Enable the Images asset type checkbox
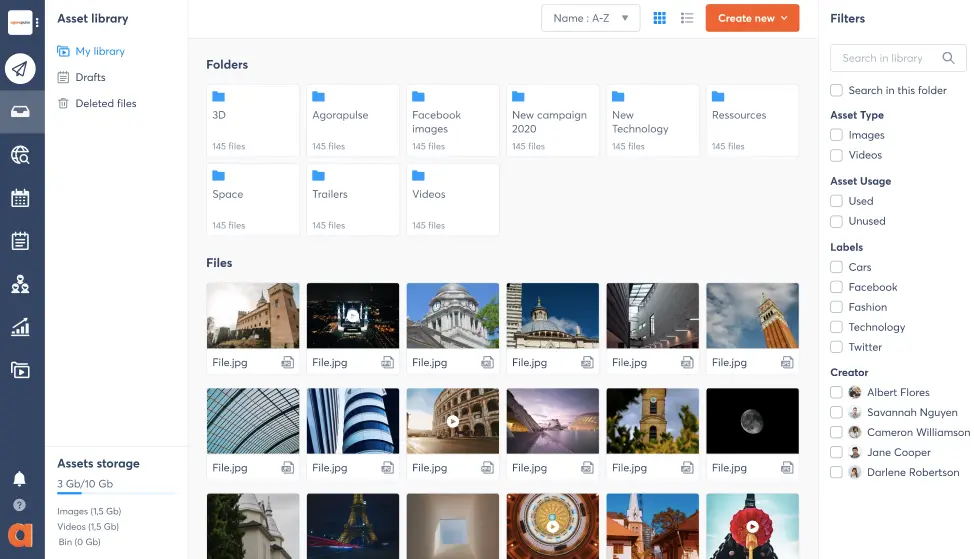 836,135
